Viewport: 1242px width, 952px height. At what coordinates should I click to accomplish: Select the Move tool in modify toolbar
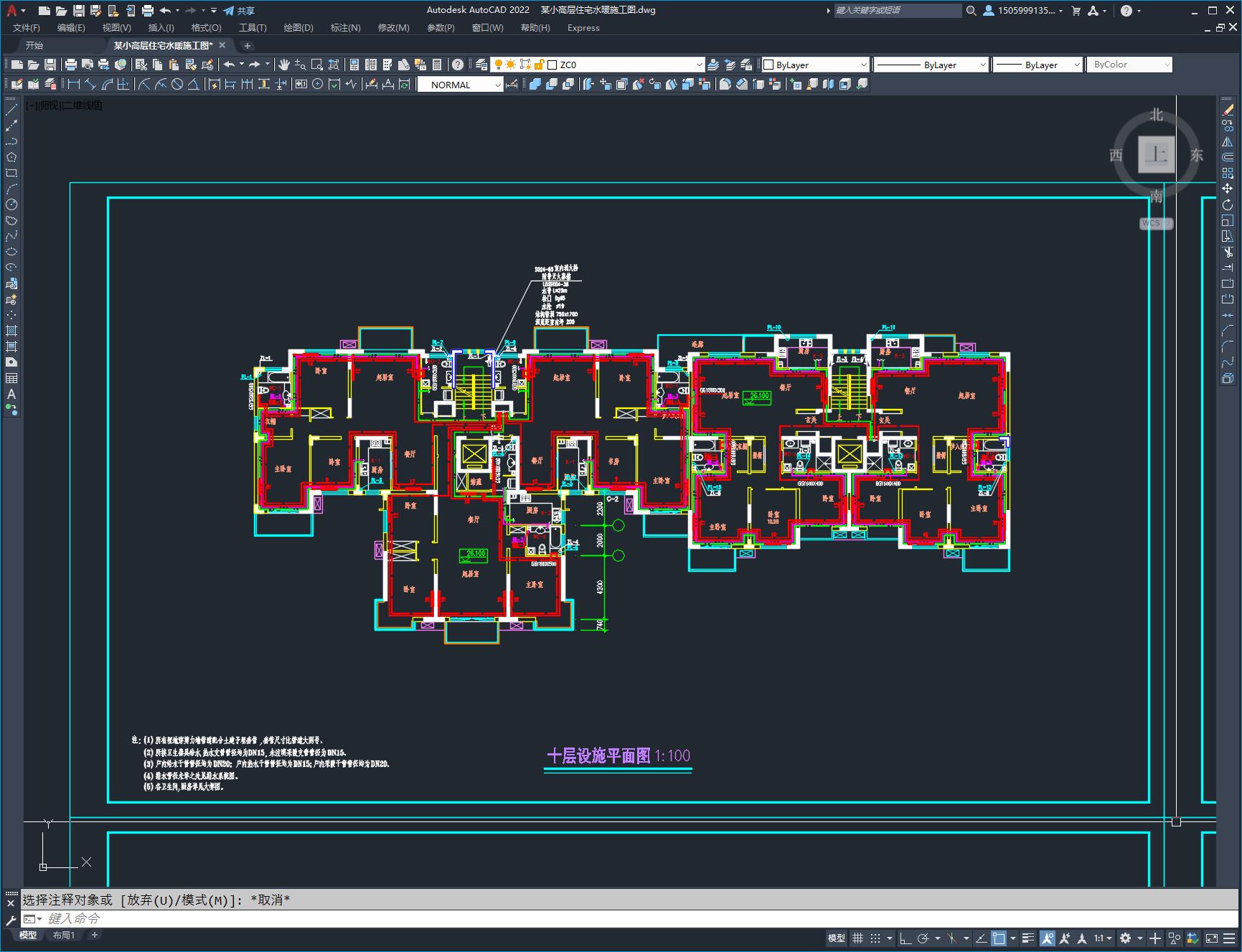[1228, 189]
